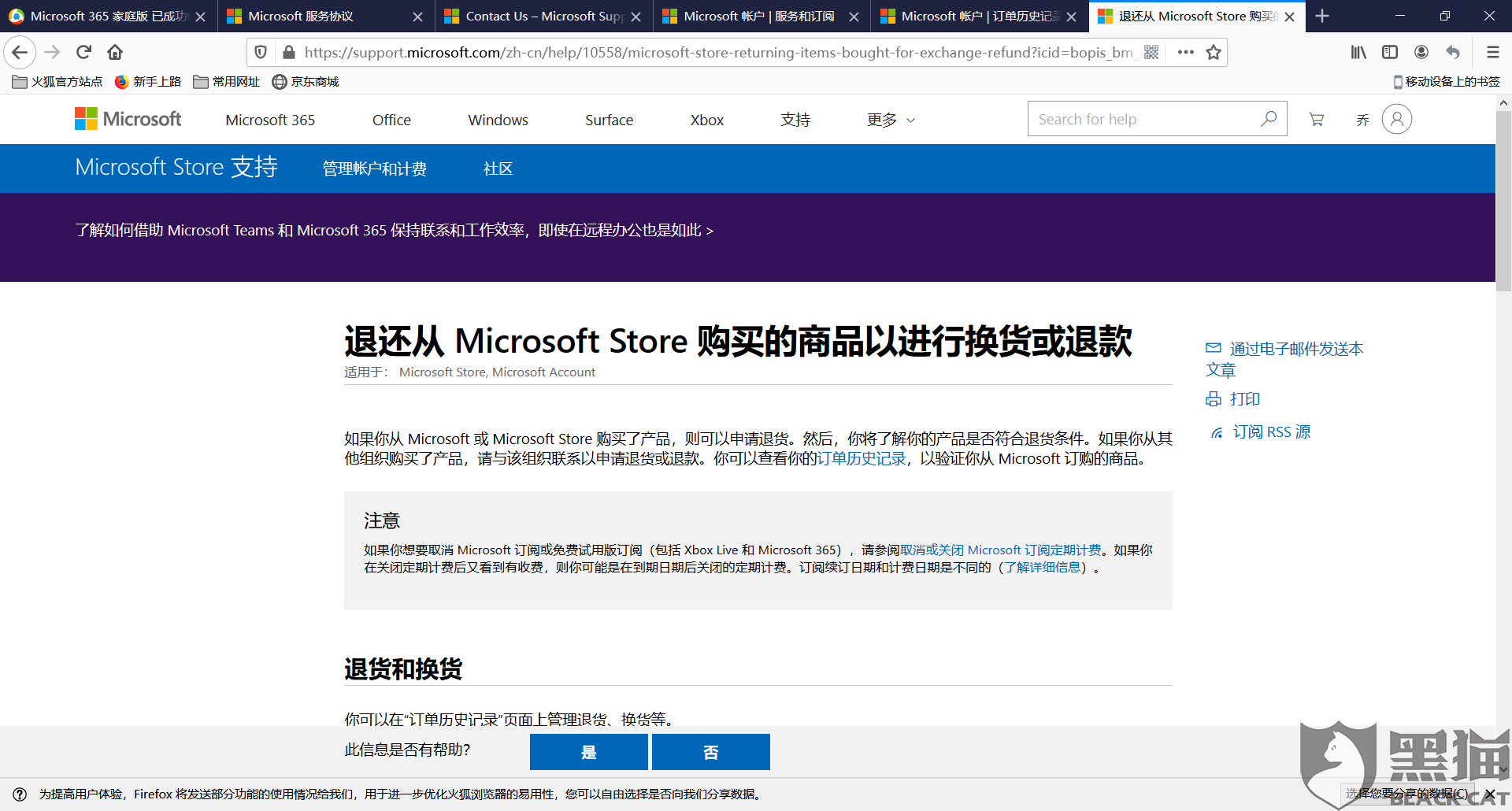Print the article using 打印
Image resolution: width=1512 pixels, height=811 pixels.
1233,399
